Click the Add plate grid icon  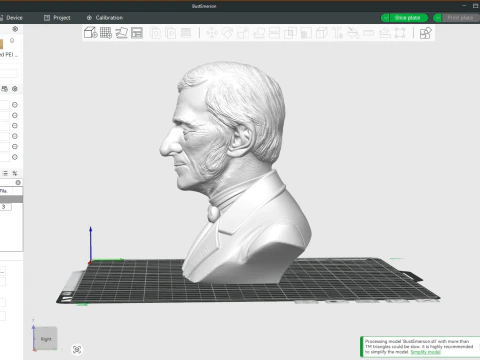pos(106,33)
